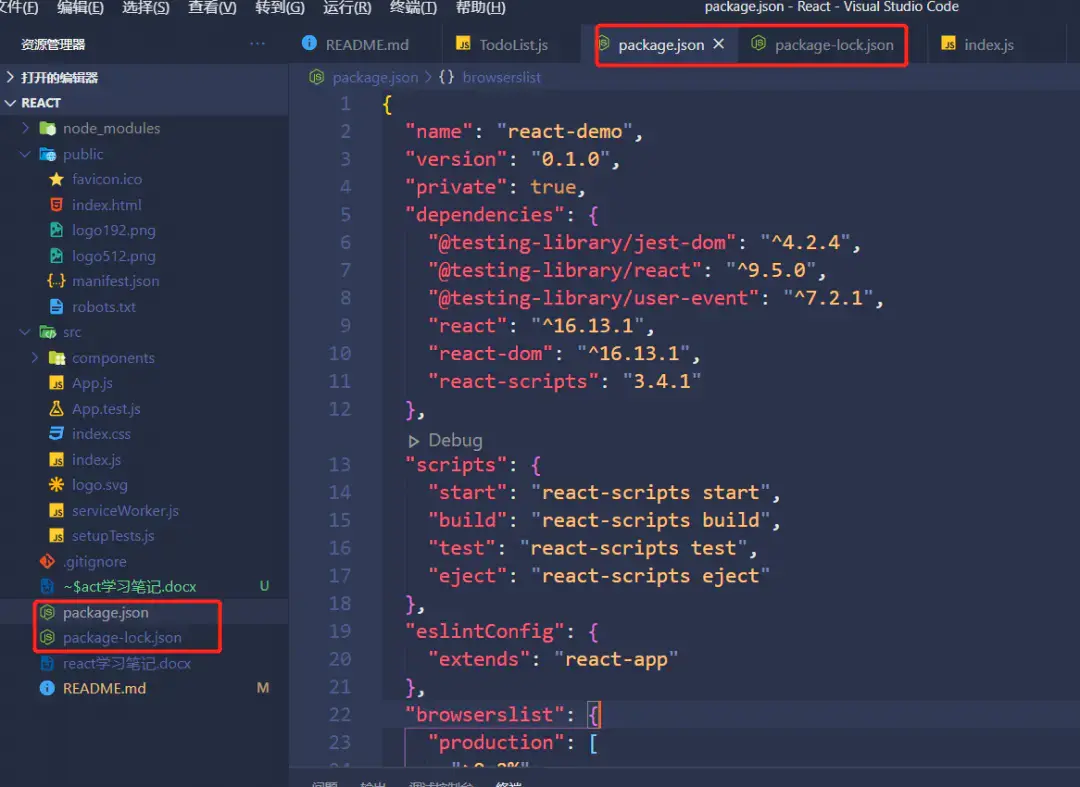Click the favicon.ico star icon
The width and height of the screenshot is (1080, 787).
[56, 179]
